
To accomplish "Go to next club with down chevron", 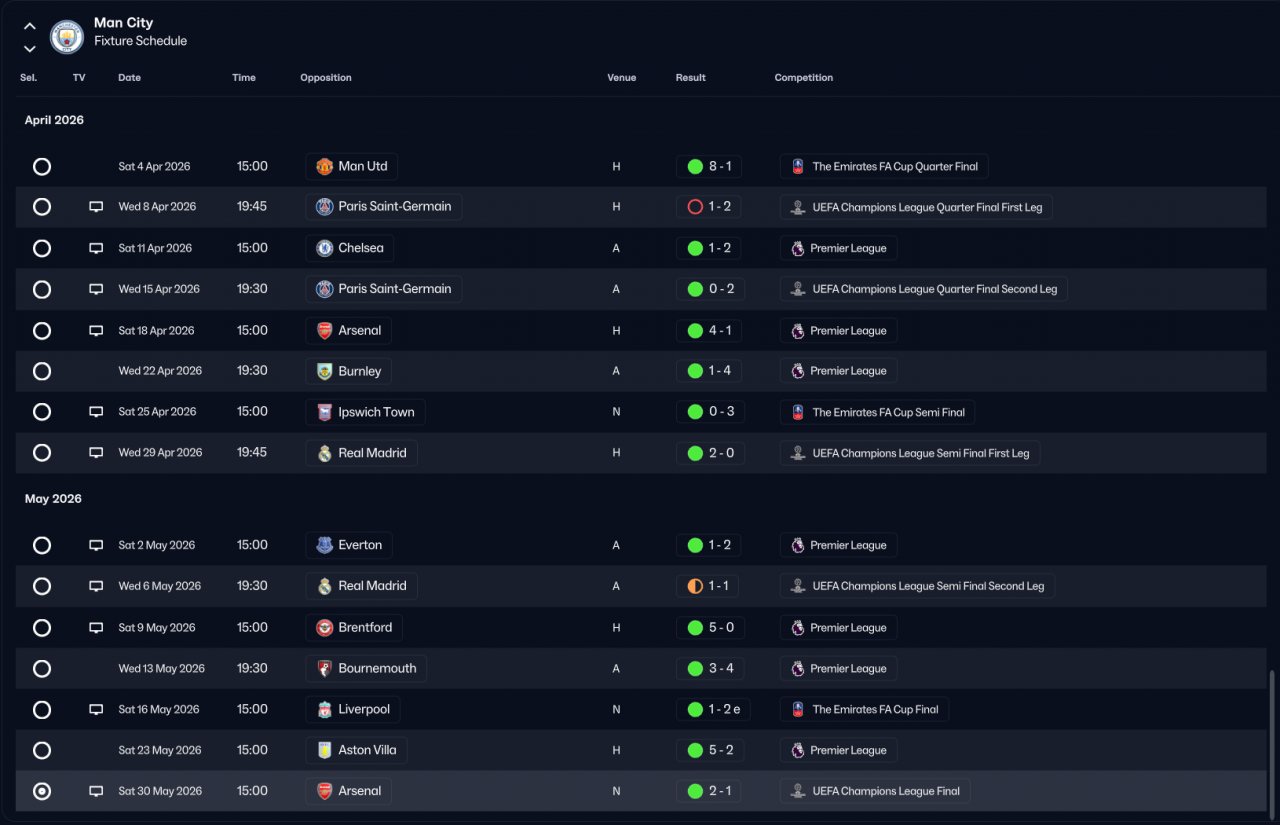I will click(30, 48).
